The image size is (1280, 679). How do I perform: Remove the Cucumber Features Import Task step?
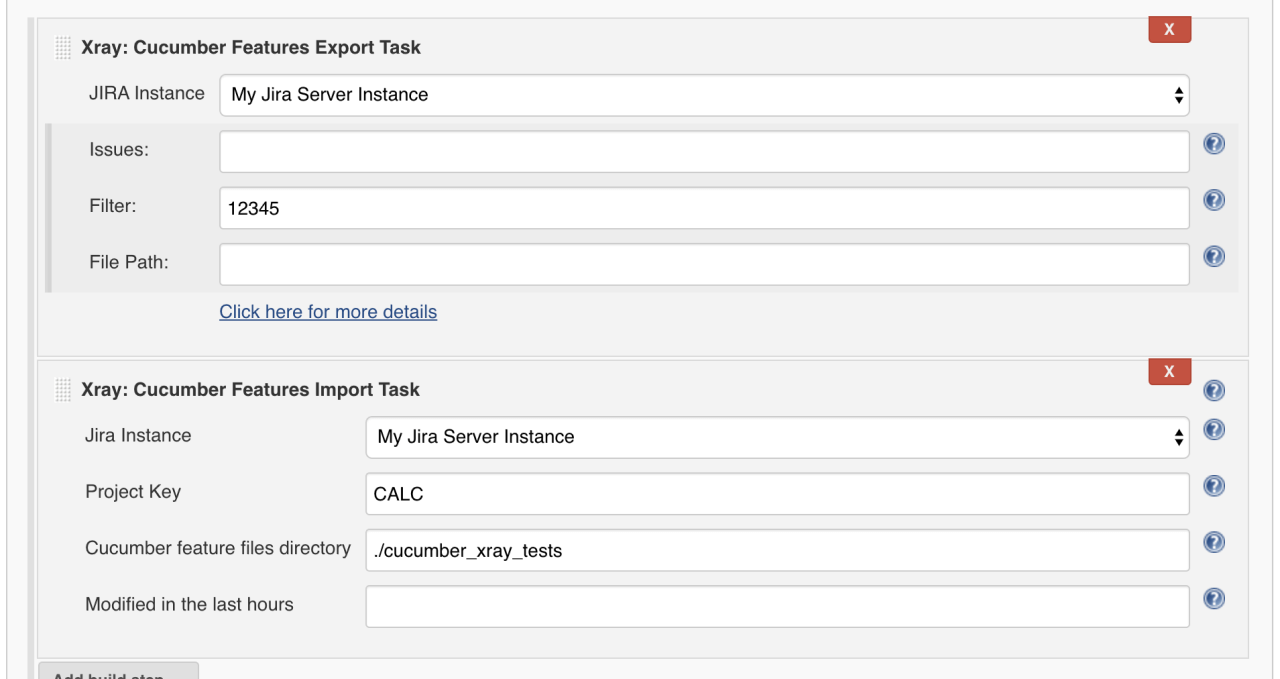(x=1169, y=371)
